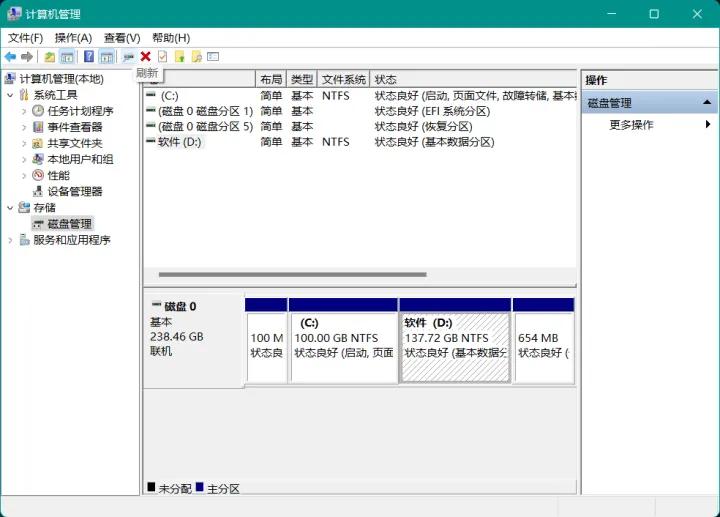Click the 设备管理器 device icon
Viewport: 720px width, 517px height.
tap(38, 191)
